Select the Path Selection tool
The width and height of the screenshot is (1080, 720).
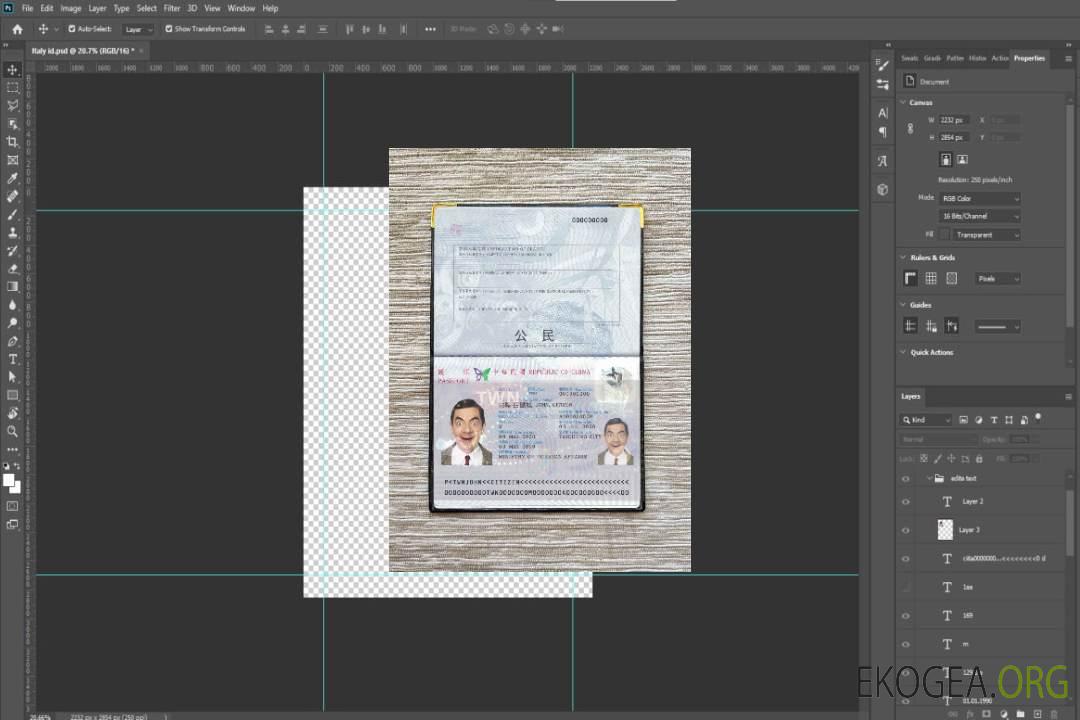[x=12, y=377]
